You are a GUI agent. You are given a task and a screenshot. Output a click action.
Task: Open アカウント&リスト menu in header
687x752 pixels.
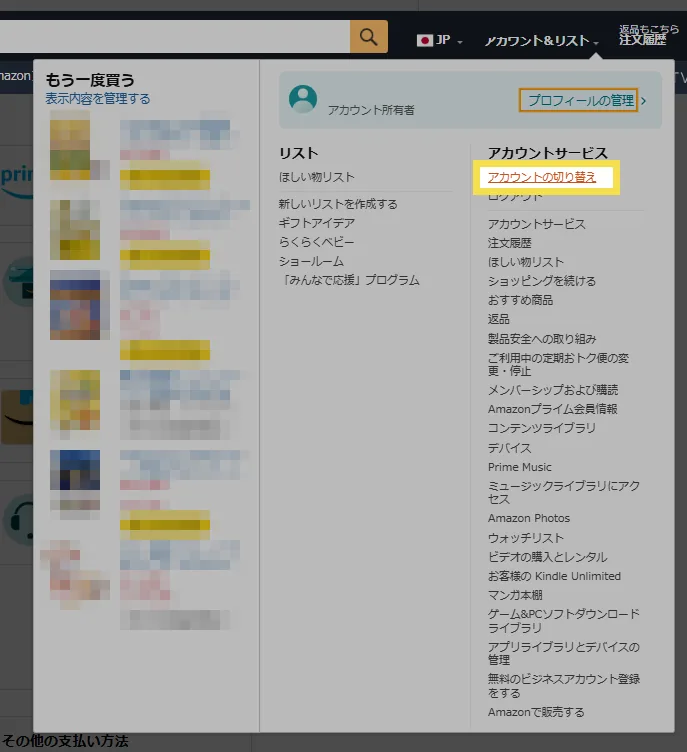click(x=541, y=41)
